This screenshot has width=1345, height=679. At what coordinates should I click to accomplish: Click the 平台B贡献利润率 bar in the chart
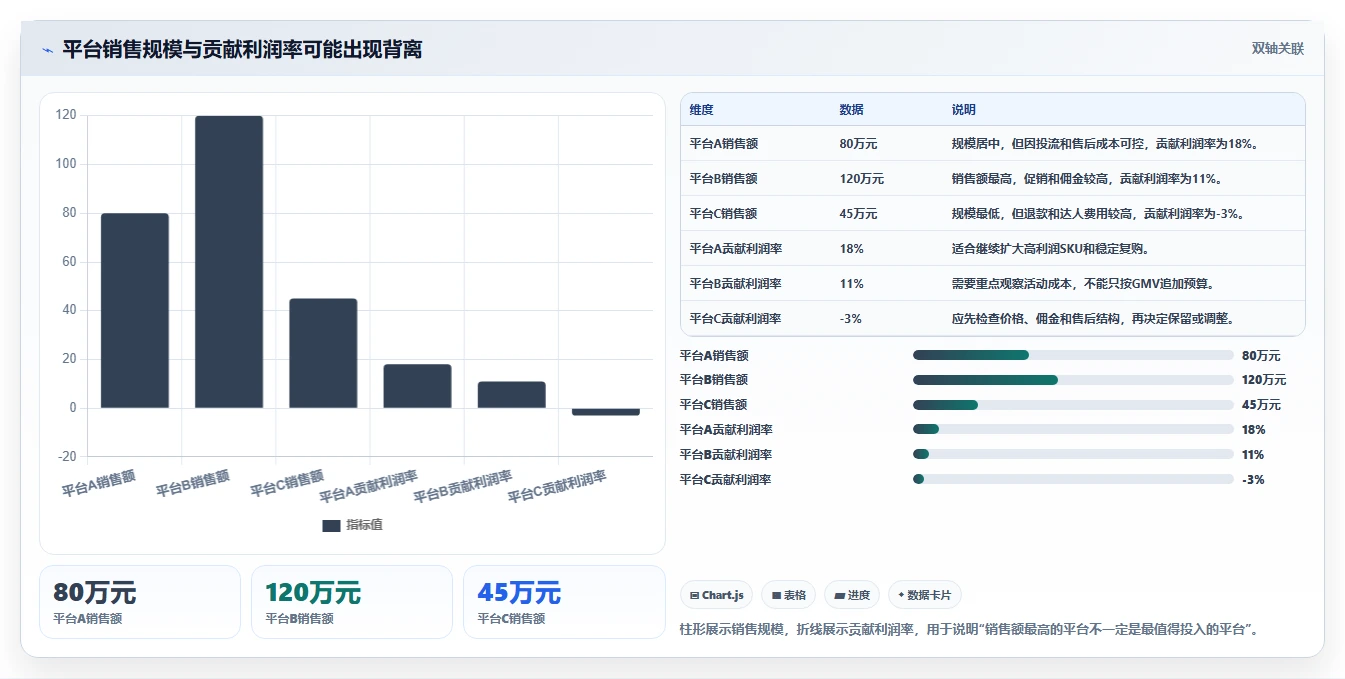511,395
